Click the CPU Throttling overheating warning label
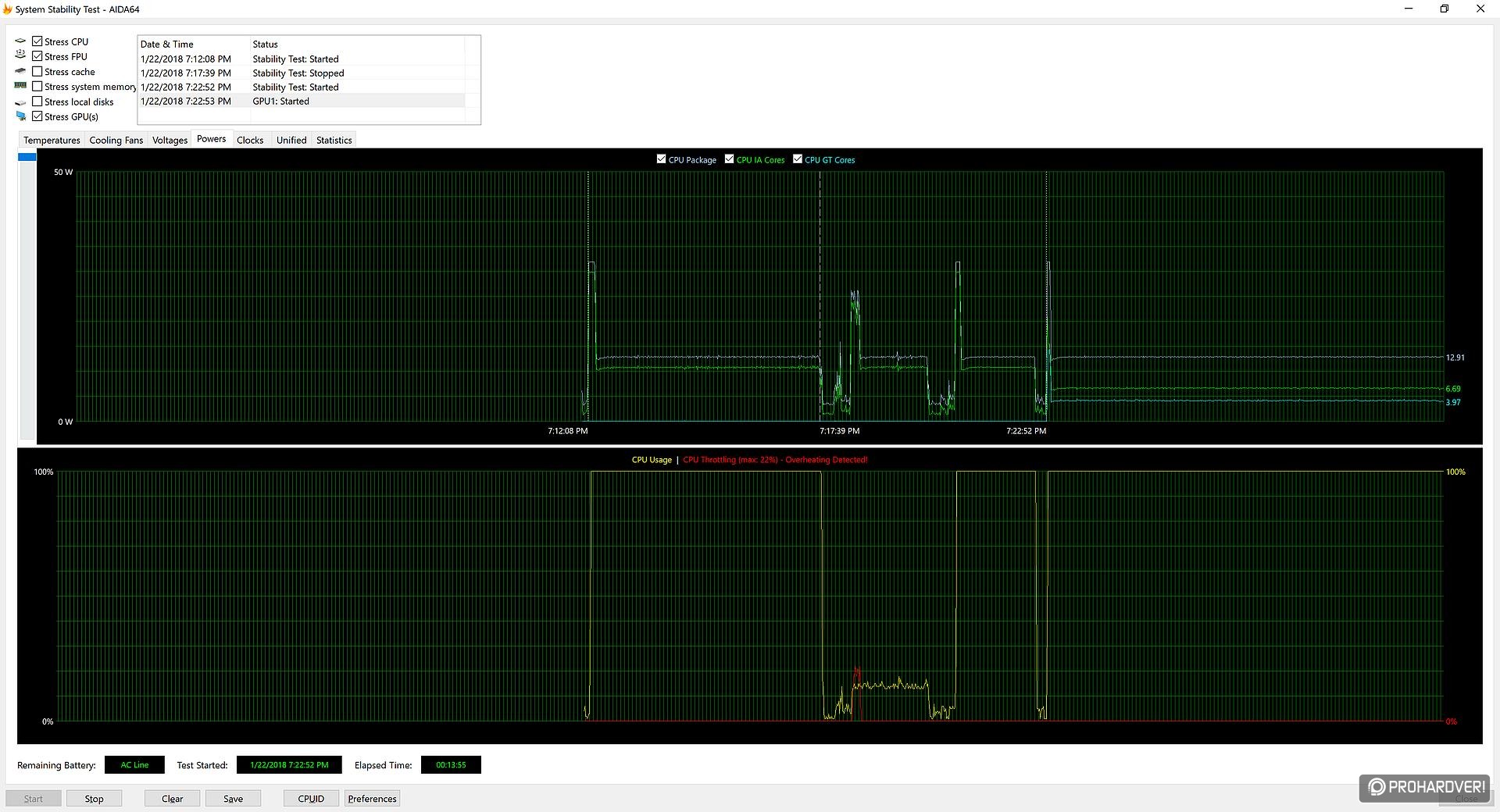Image resolution: width=1500 pixels, height=812 pixels. click(775, 460)
